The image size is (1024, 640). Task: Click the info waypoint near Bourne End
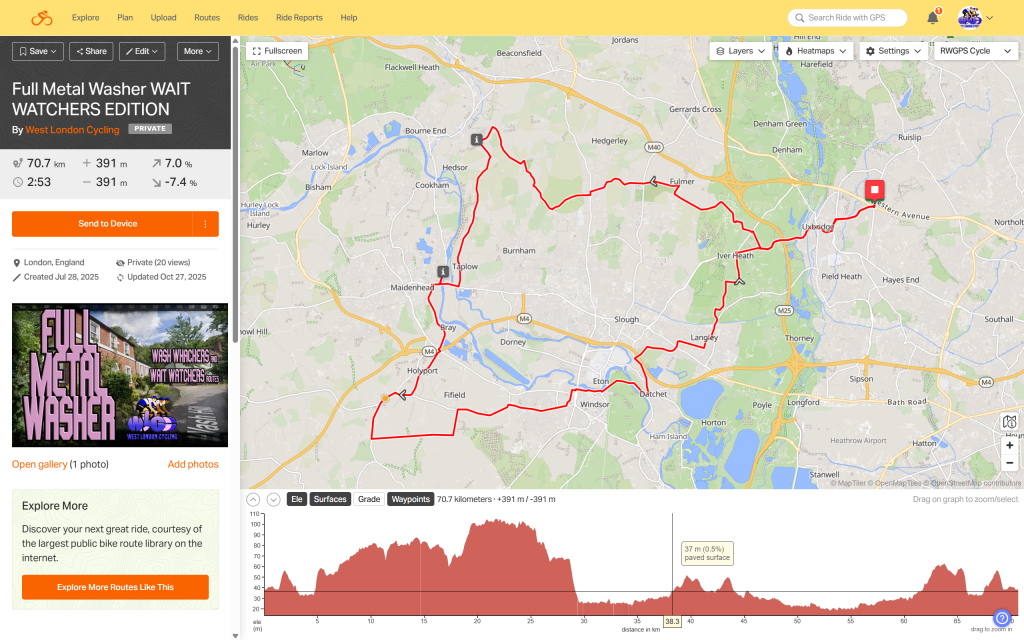point(477,139)
